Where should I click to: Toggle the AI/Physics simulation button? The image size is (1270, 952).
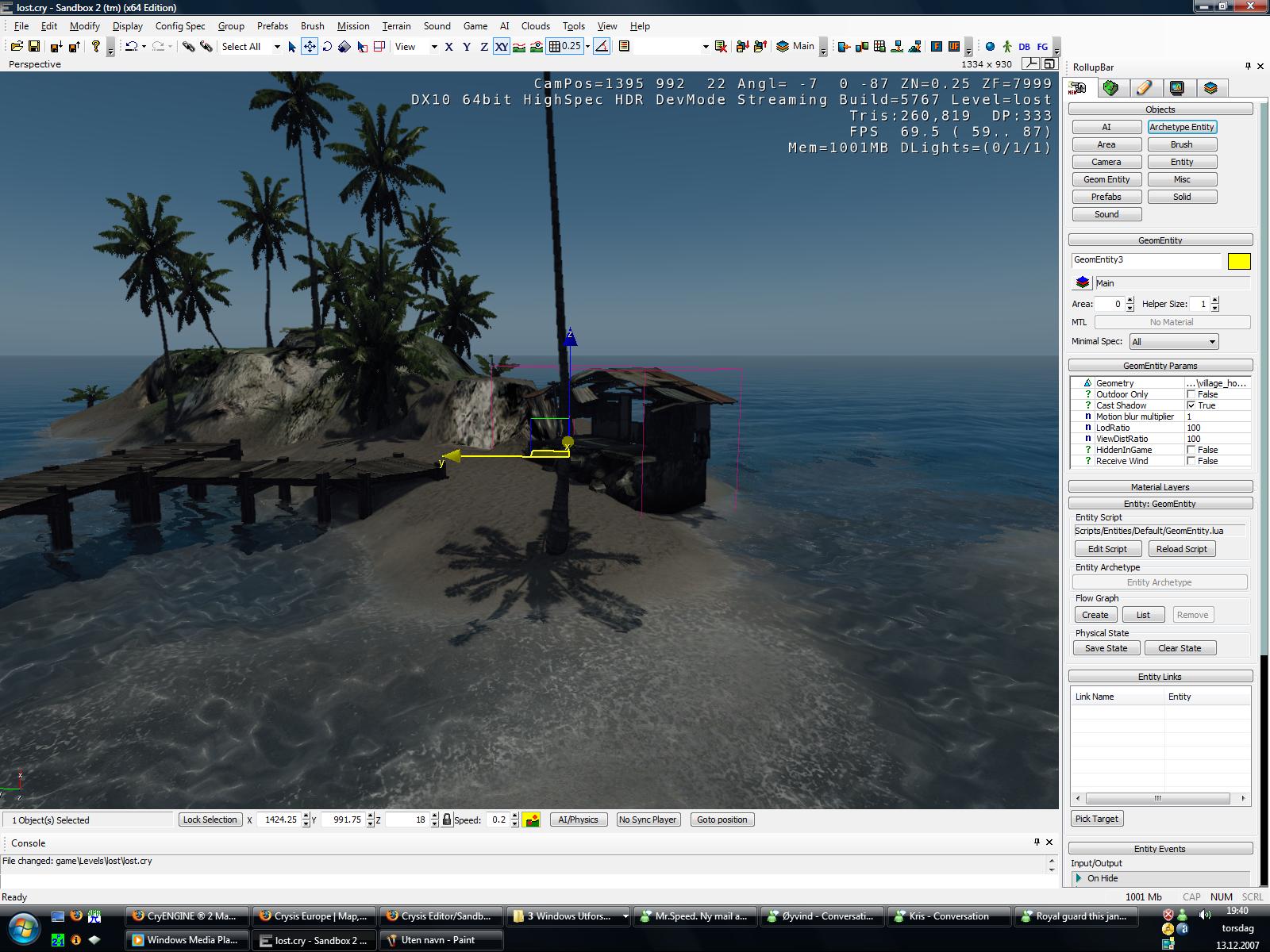(x=578, y=820)
